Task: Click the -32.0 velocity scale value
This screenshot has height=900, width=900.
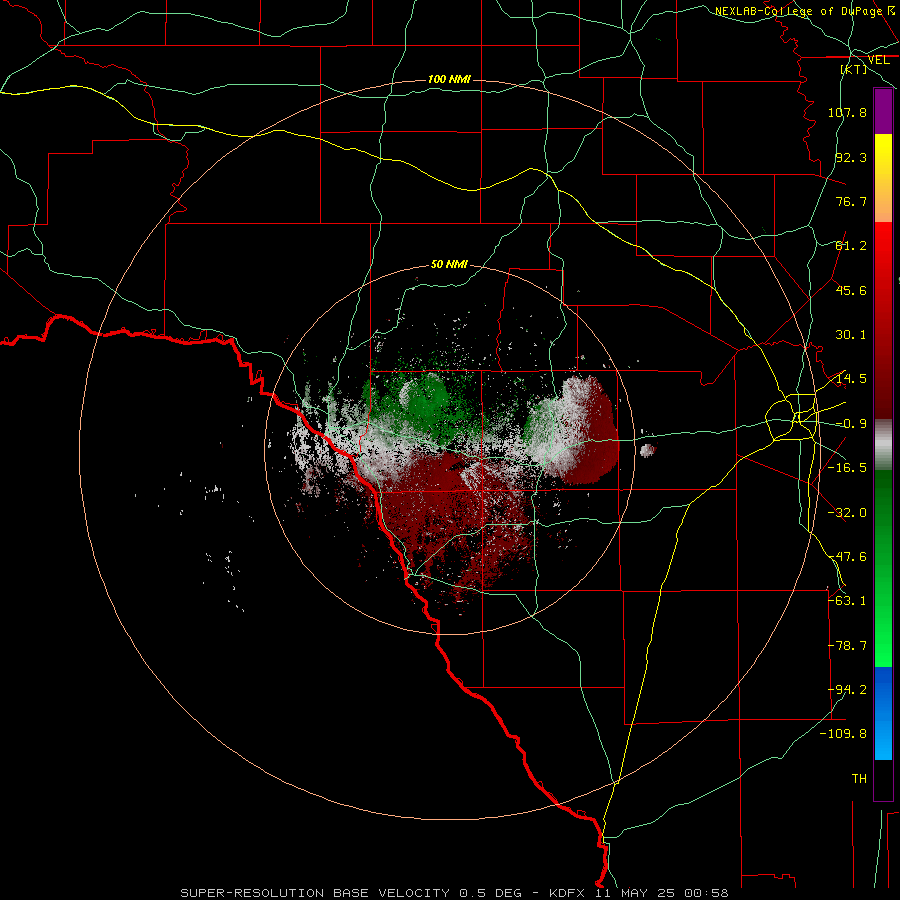Action: pos(847,513)
